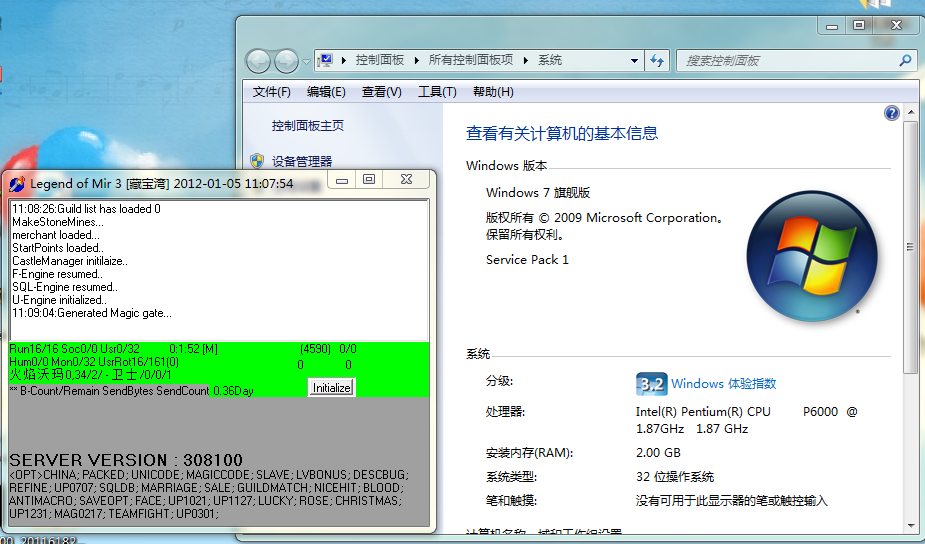Click the Windows 7 logo orb
Screen dimensions: 925x544
click(x=812, y=256)
